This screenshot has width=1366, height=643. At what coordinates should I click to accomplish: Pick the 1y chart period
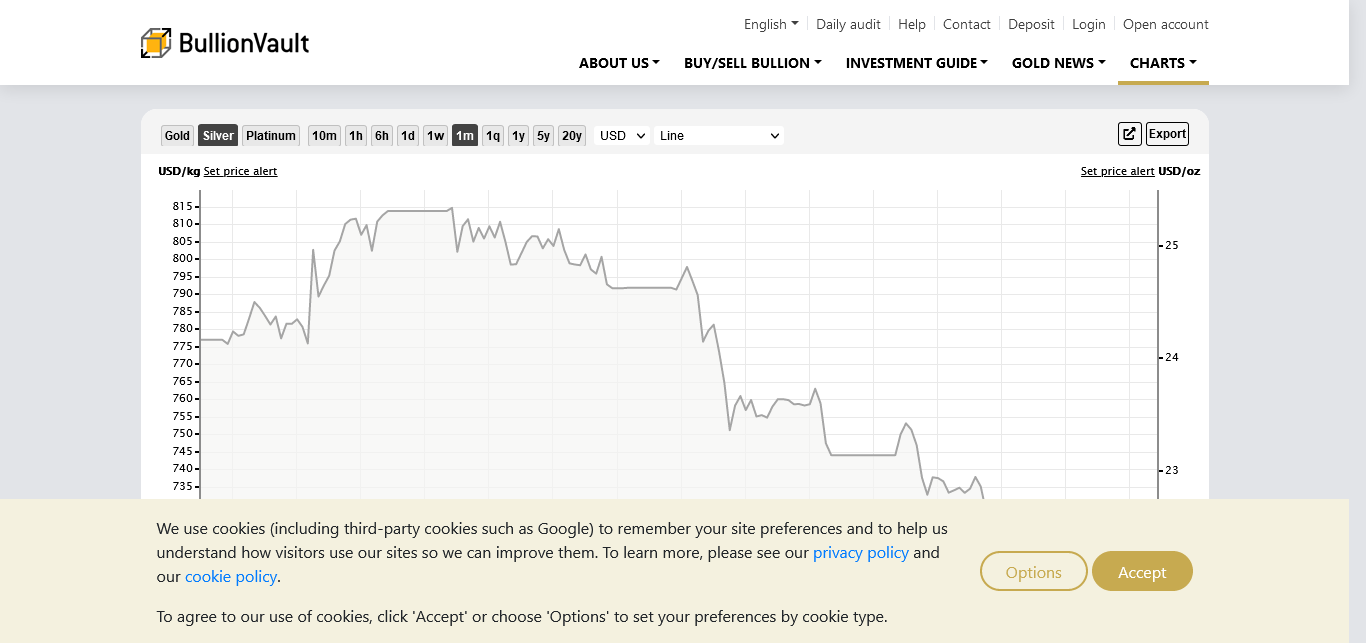[x=518, y=136]
